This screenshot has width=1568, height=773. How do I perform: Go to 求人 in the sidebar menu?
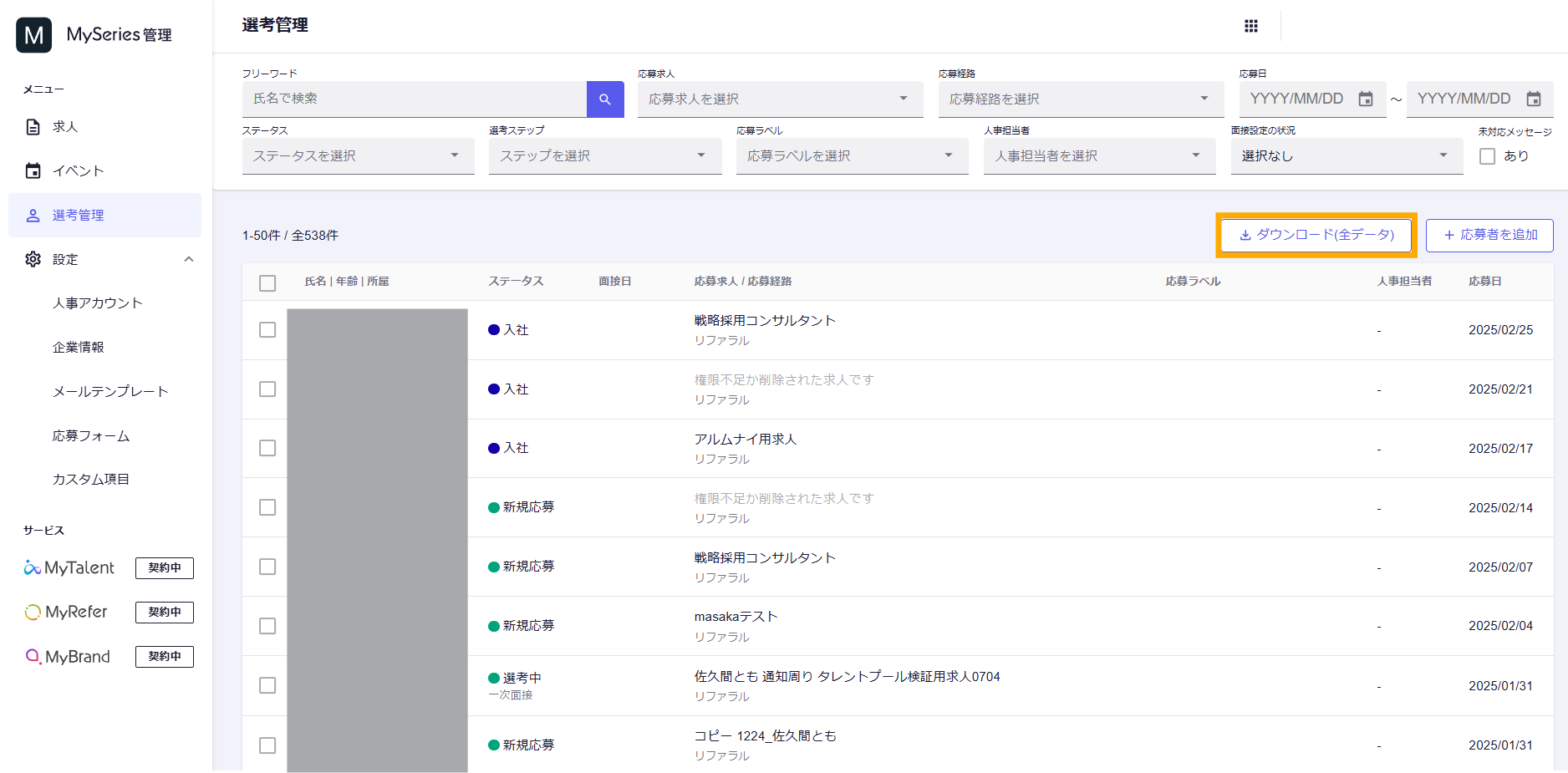tap(65, 127)
